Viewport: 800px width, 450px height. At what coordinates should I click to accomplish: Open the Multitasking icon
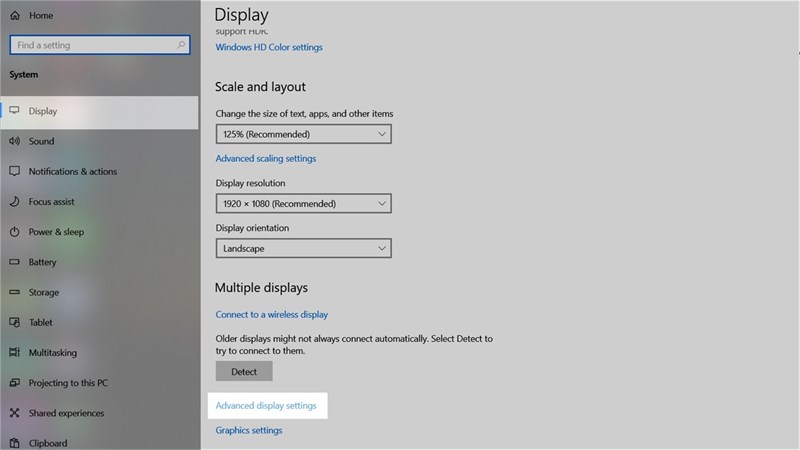coord(15,353)
